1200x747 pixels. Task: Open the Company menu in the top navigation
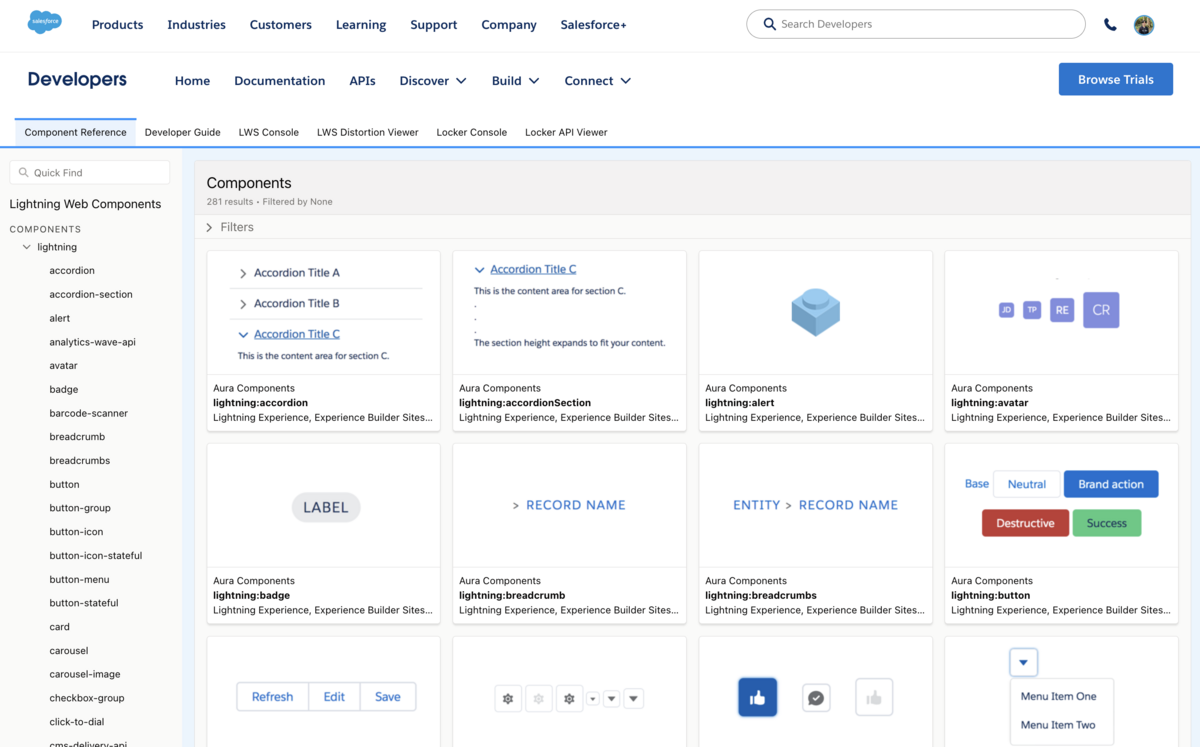pyautogui.click(x=508, y=24)
